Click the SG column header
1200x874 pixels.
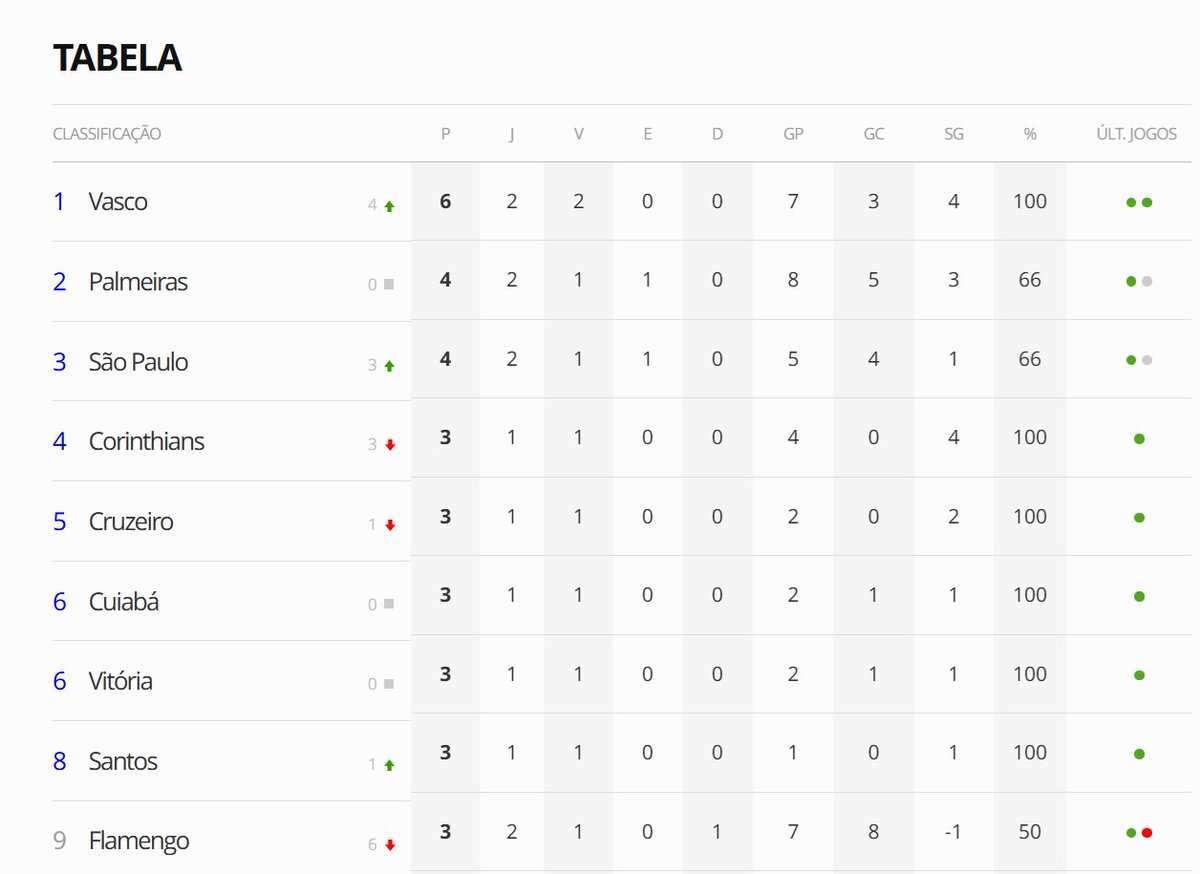click(953, 134)
